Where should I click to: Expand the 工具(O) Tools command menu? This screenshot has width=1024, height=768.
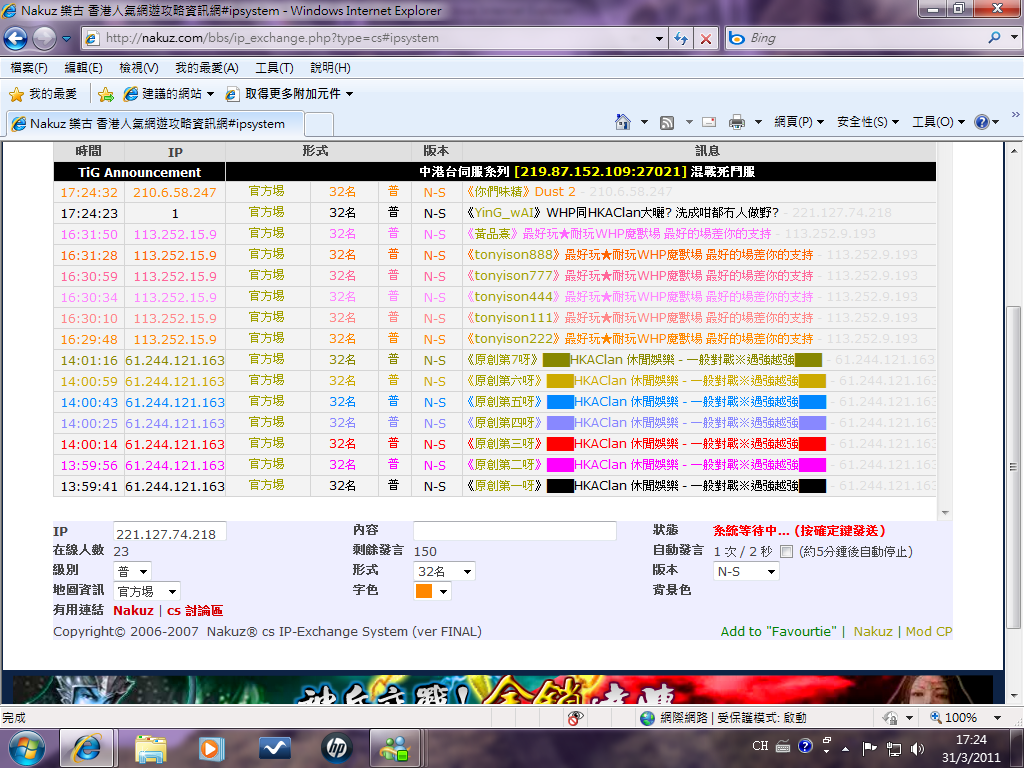coord(938,122)
